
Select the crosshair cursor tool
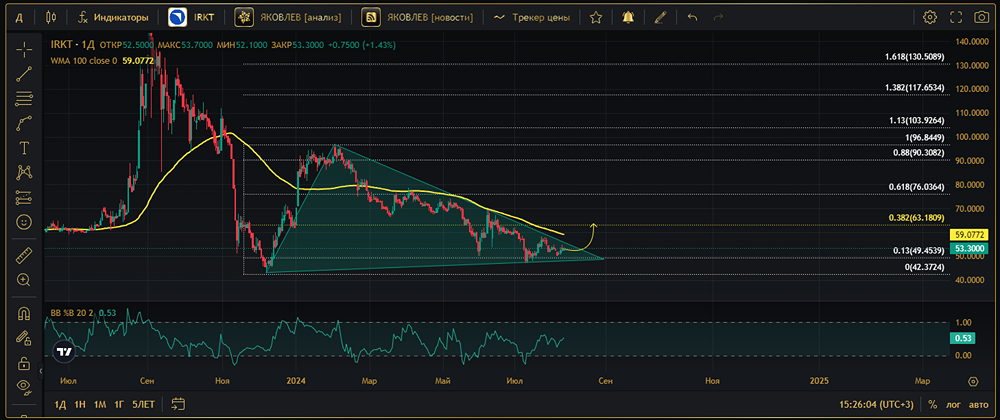point(23,51)
